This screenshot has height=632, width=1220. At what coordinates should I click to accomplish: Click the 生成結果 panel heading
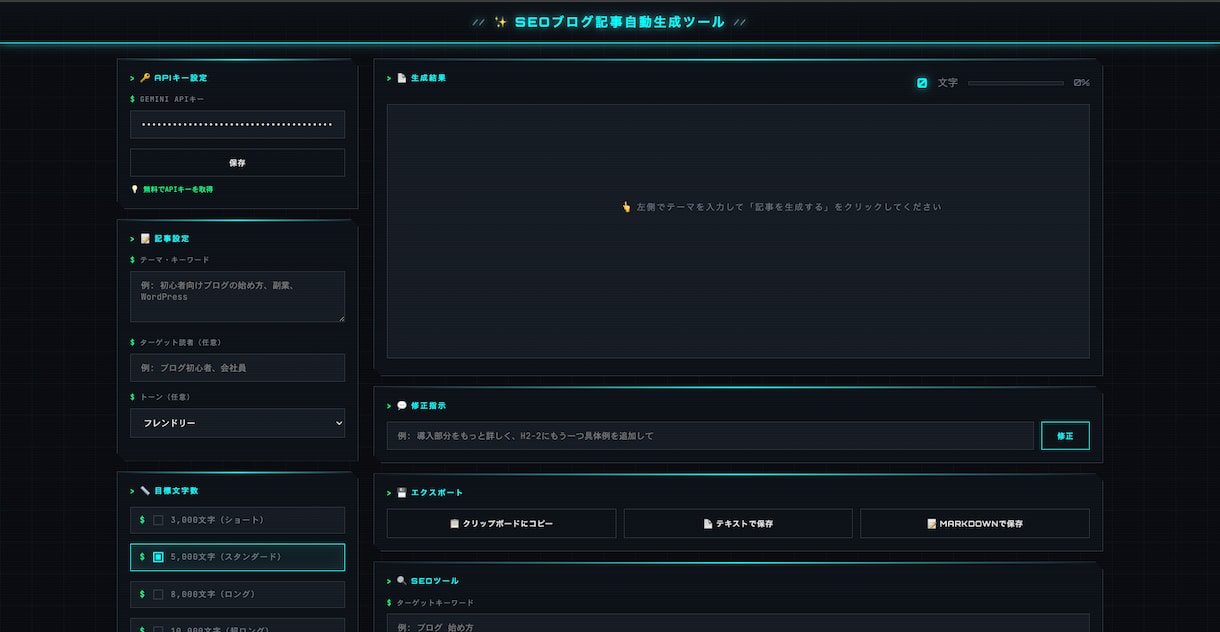tap(428, 78)
